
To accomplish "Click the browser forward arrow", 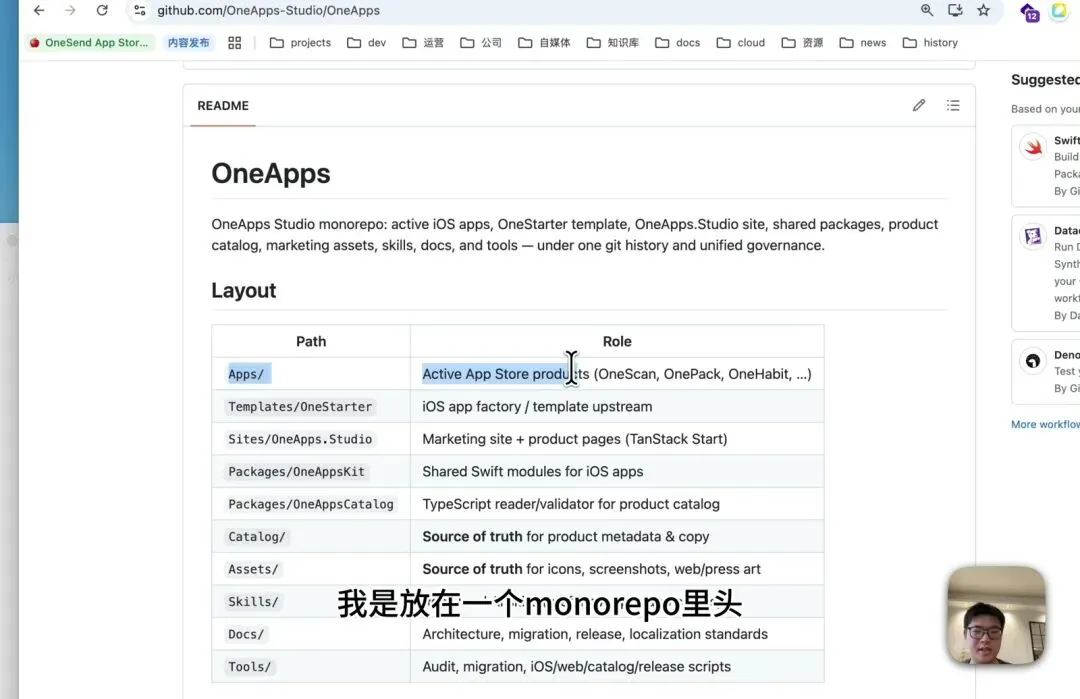I will [x=70, y=10].
